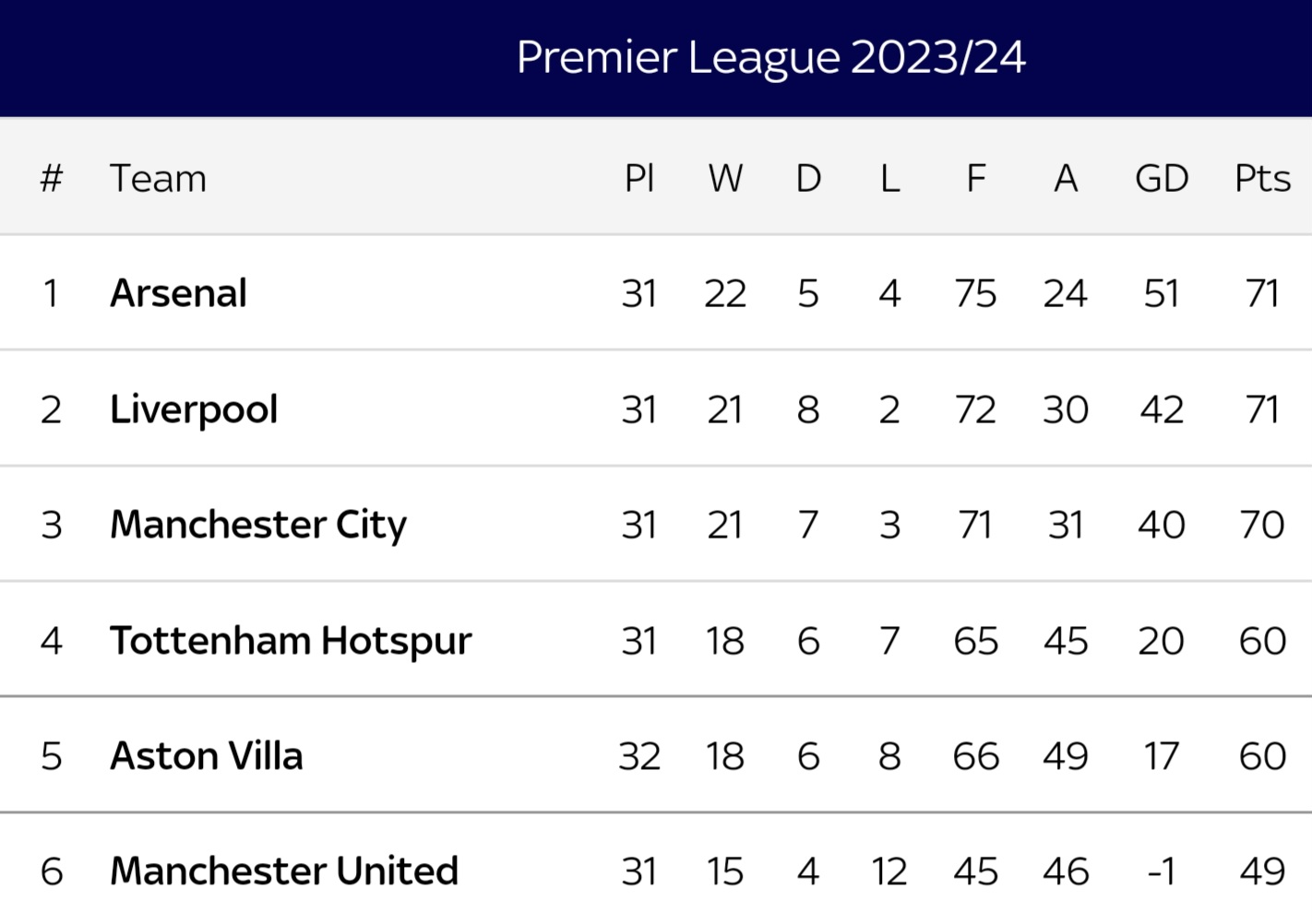Open the Liverpool team link
This screenshot has height=924, width=1312.
point(194,409)
